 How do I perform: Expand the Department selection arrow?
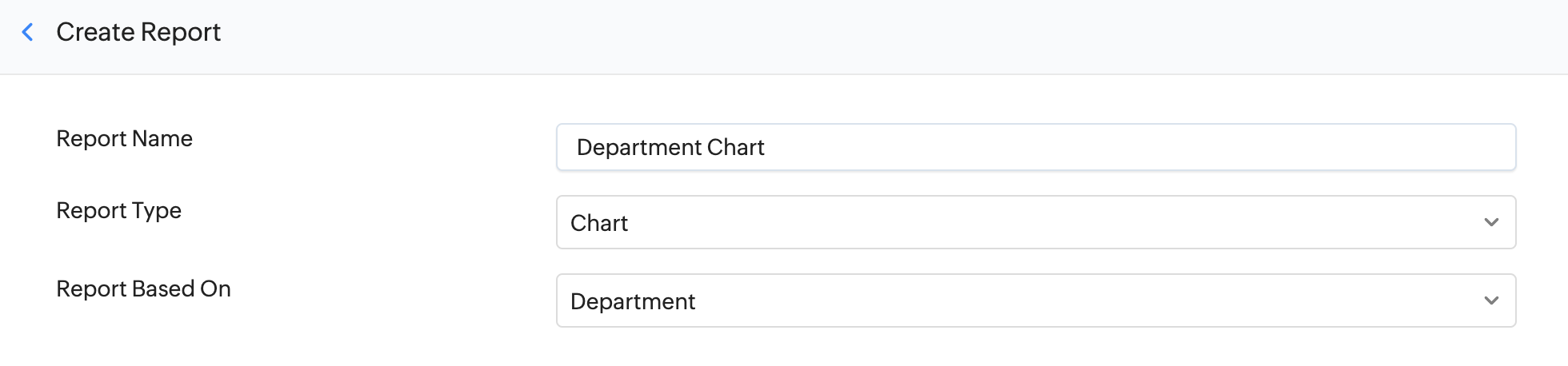[1491, 300]
